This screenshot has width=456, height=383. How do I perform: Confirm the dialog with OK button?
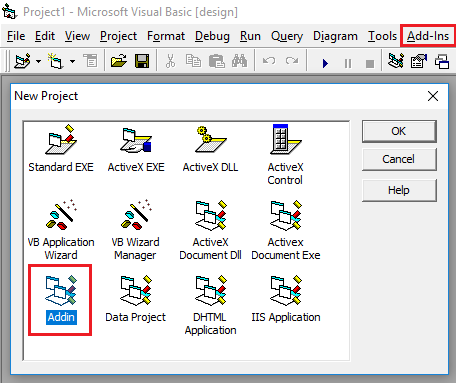click(399, 131)
